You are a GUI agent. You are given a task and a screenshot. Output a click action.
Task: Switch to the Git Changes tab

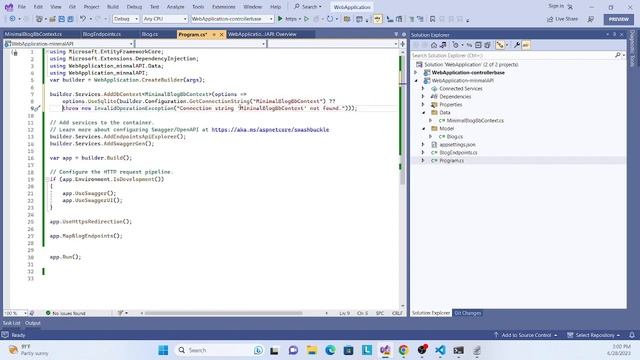(x=468, y=313)
